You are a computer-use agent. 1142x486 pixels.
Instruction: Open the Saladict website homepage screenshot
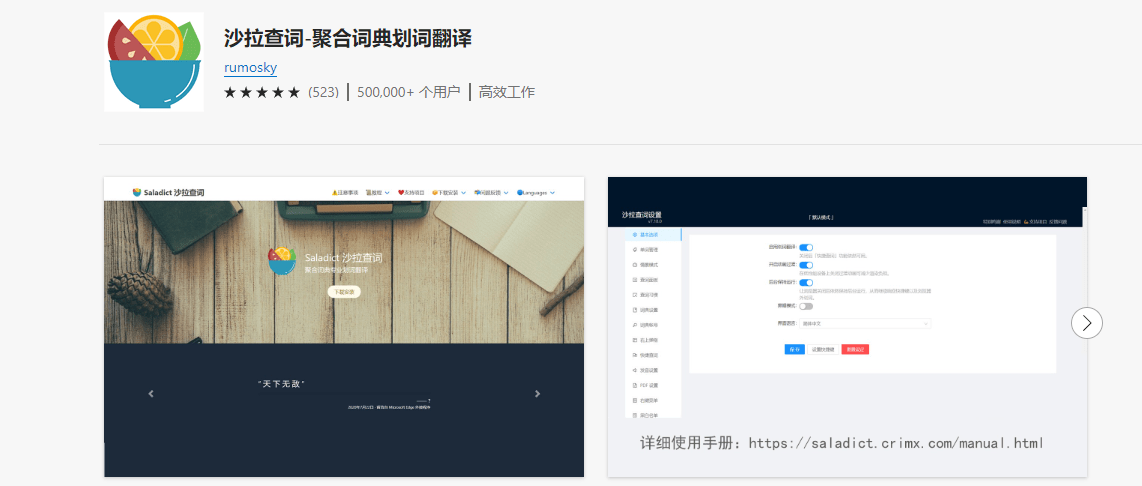(344, 326)
